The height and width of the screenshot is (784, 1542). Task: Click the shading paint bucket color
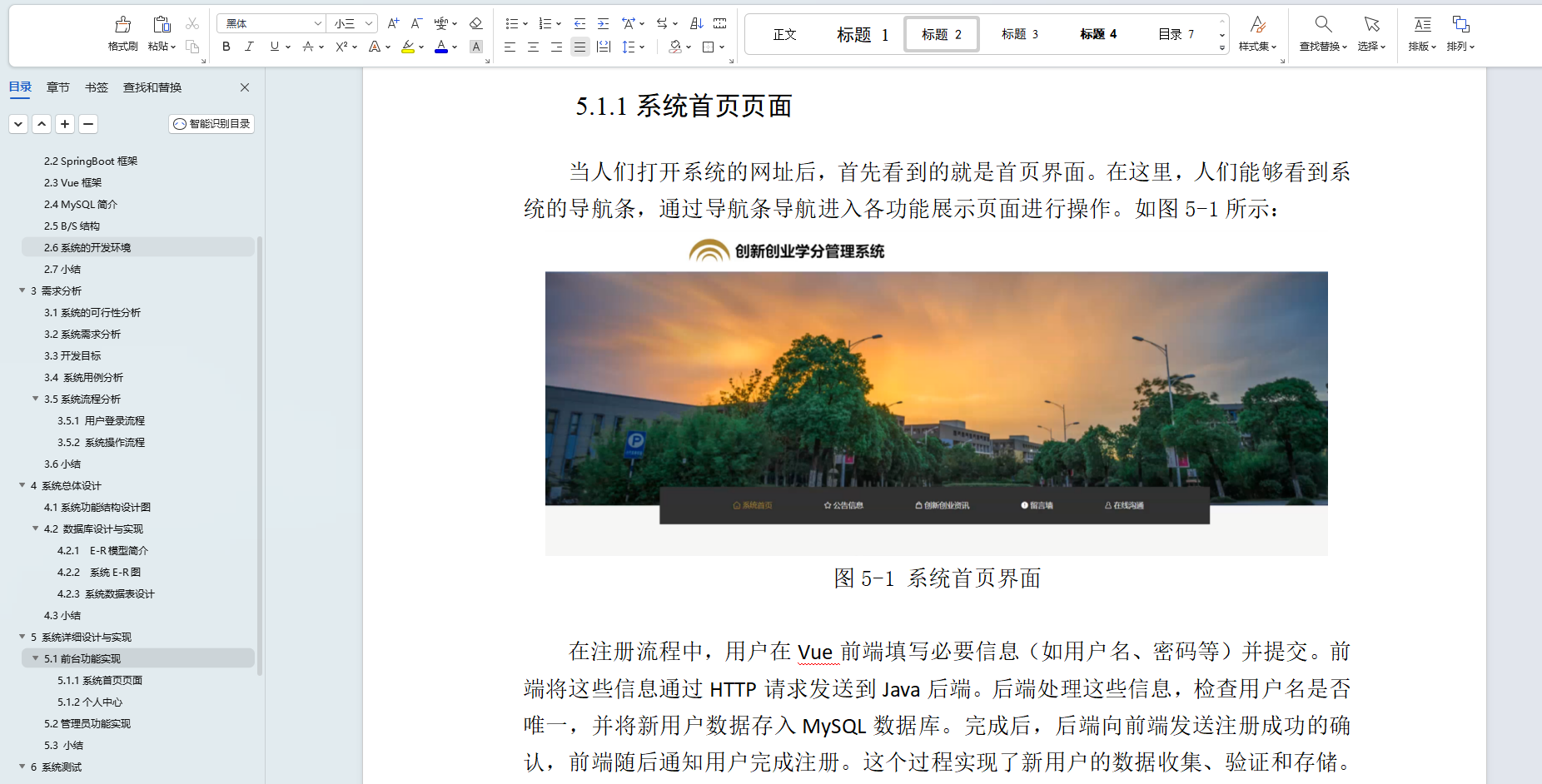675,47
